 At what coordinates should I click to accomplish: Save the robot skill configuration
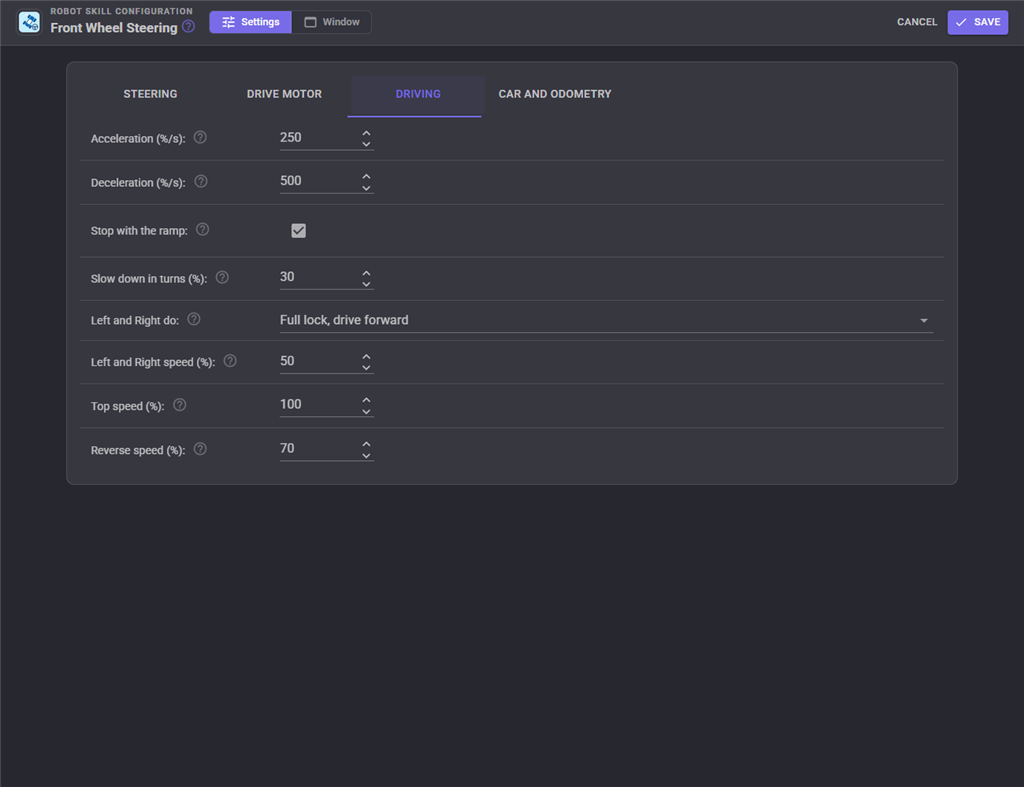coord(978,22)
